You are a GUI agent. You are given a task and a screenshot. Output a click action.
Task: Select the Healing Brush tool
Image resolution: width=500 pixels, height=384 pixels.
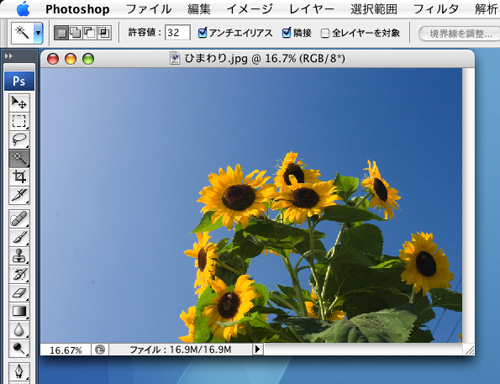pyautogui.click(x=19, y=219)
